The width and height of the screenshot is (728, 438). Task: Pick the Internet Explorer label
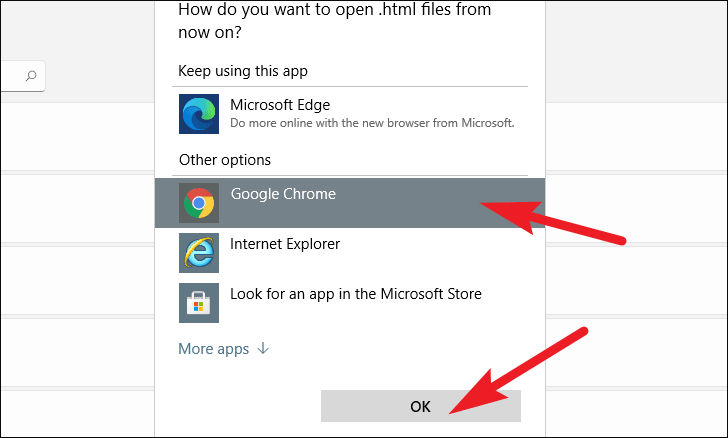[285, 244]
